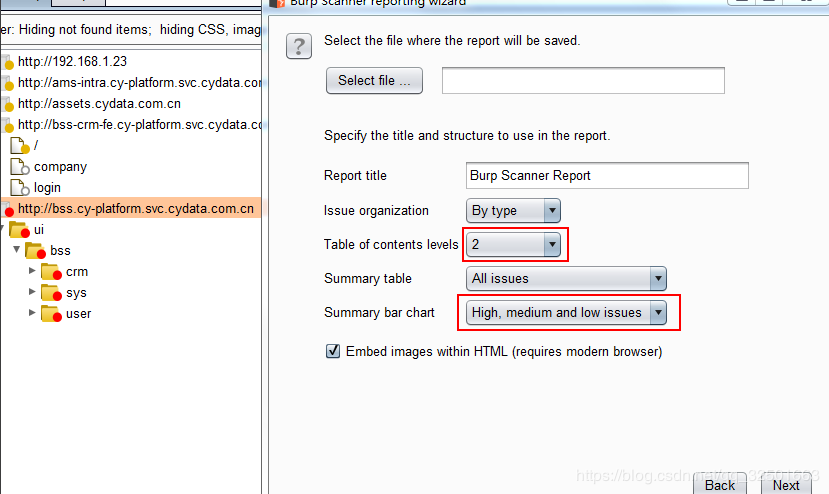Click the crm folder label

coord(77,272)
